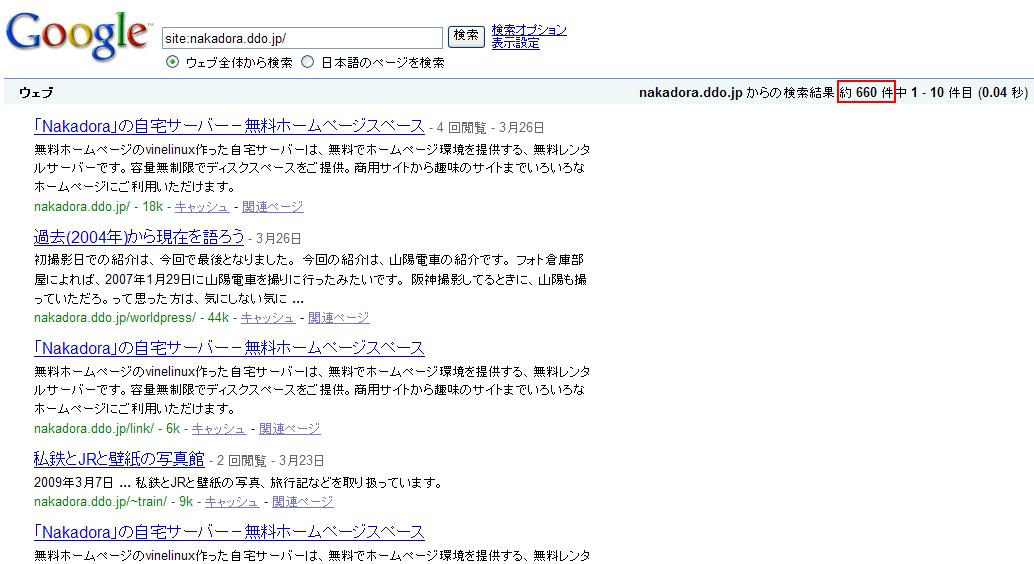Open 関連ページ link for nakadora.ddo.jp/ - 18k

click(272, 207)
